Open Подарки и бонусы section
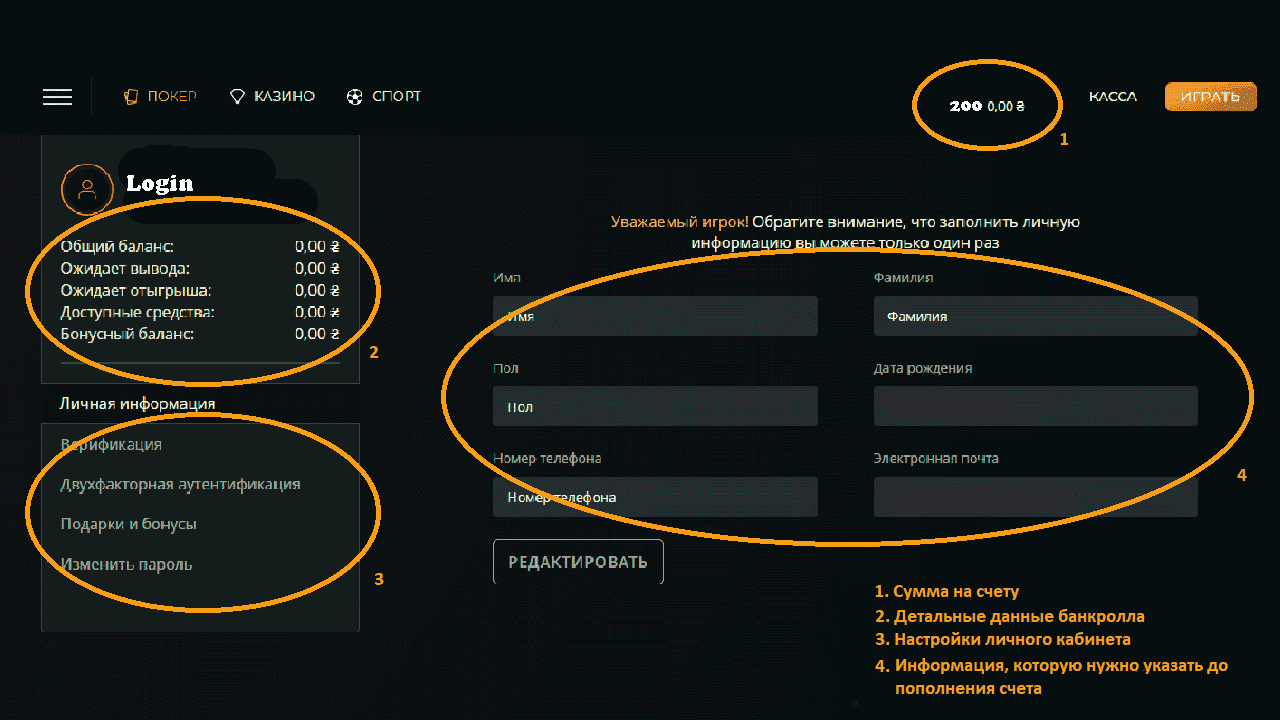The image size is (1280, 720). (128, 524)
